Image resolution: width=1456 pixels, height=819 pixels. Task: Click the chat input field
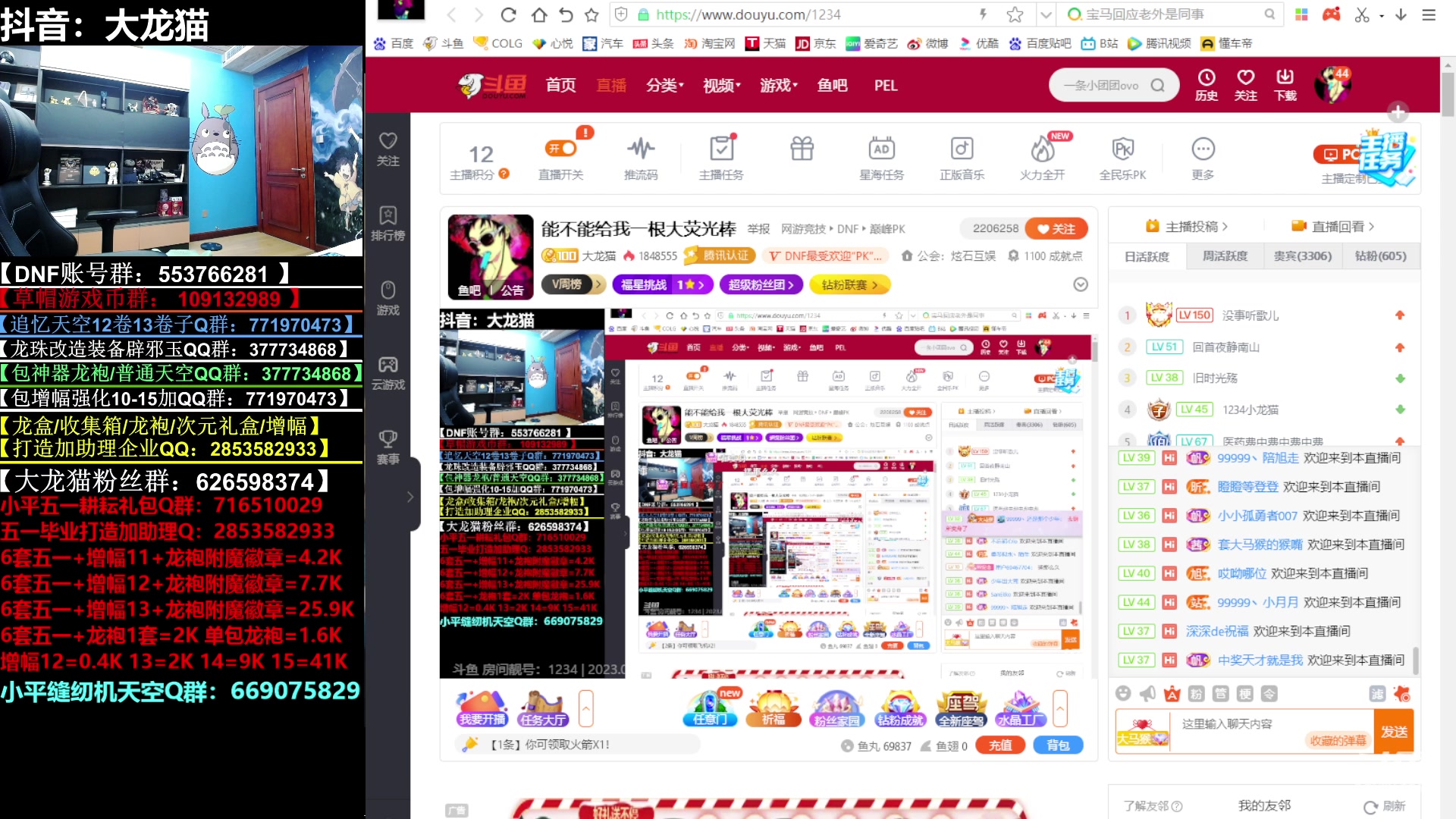pos(1272,730)
